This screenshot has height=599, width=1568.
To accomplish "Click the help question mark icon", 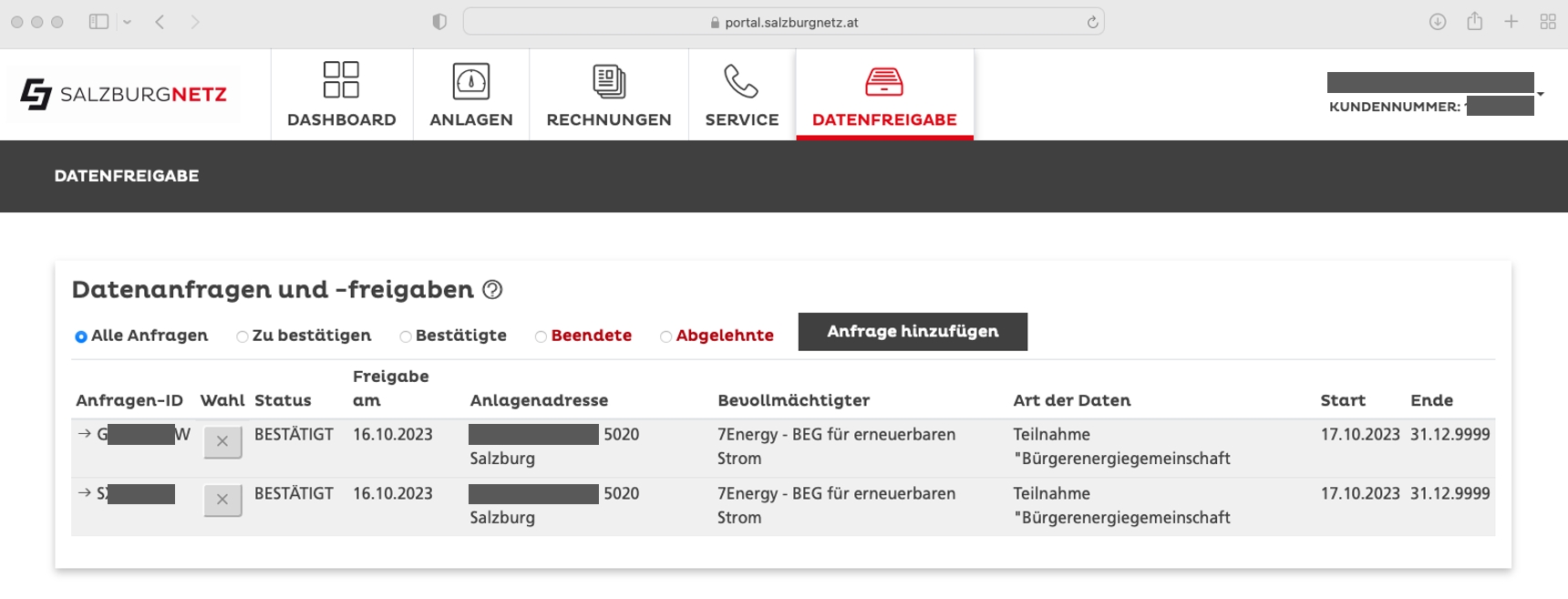I will [x=492, y=290].
